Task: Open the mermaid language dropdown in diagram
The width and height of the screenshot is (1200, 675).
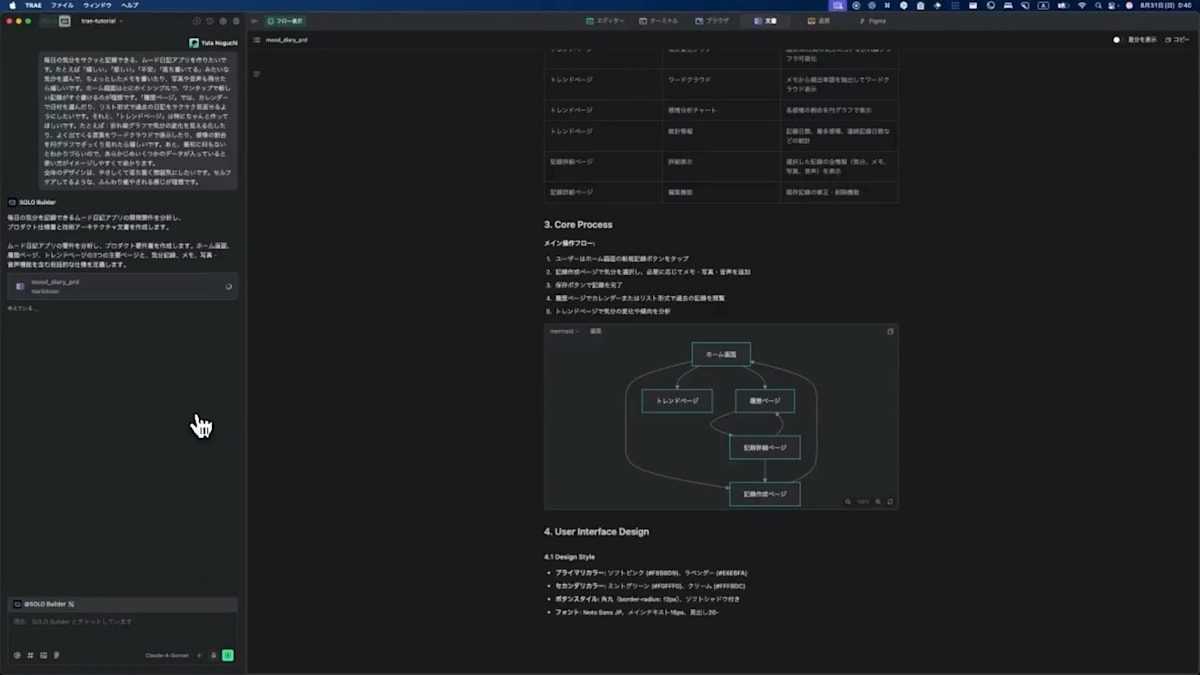Action: (x=564, y=331)
